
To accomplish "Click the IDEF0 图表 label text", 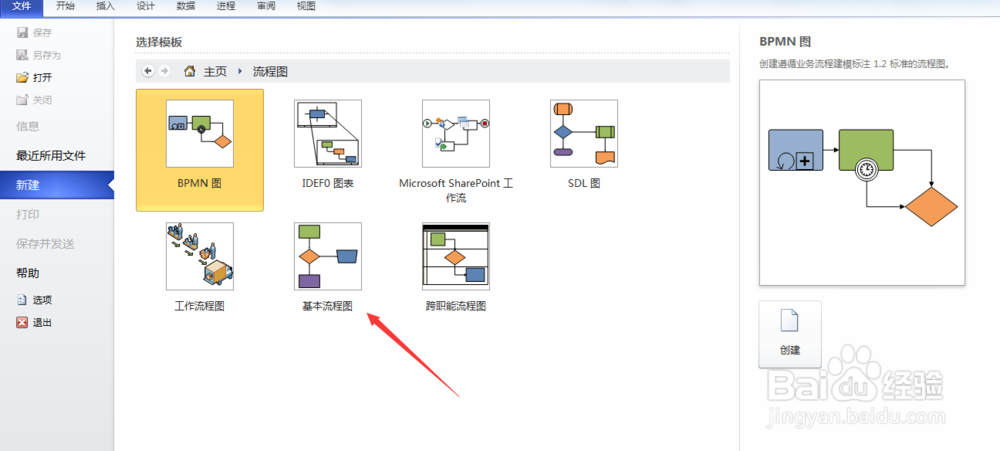I will [328, 184].
